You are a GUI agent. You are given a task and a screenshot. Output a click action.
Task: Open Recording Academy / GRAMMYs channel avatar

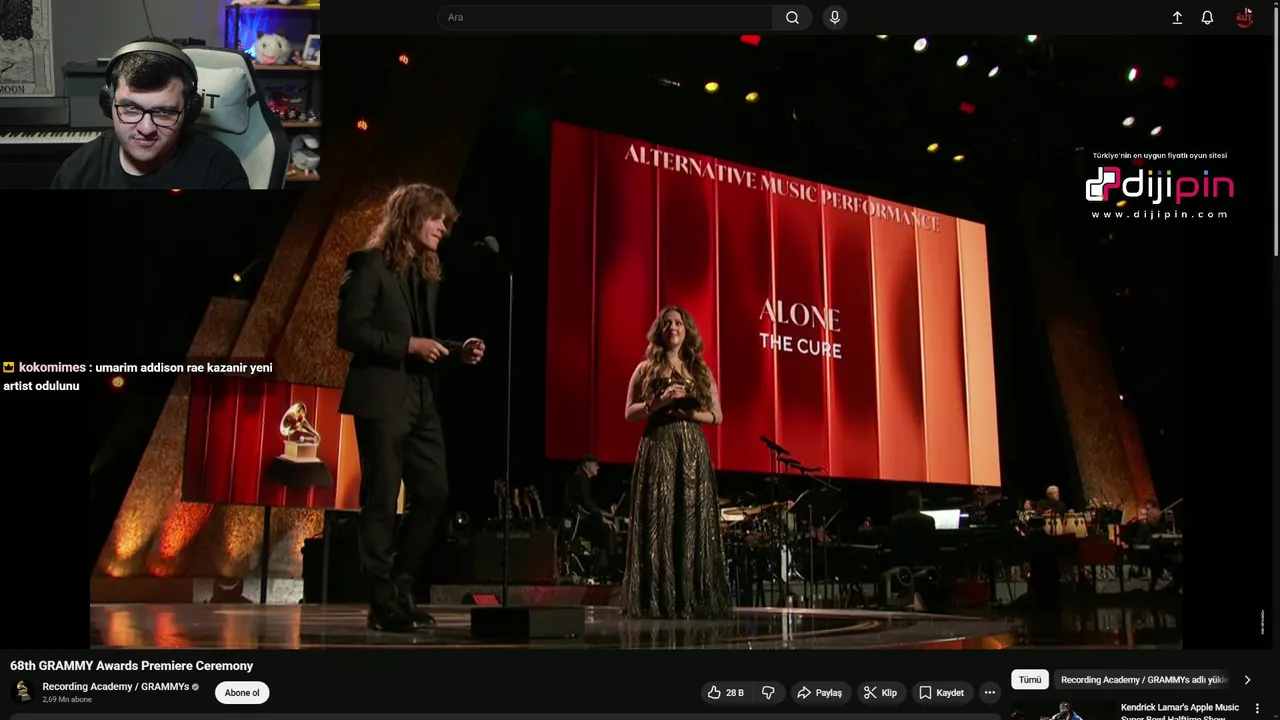22,692
